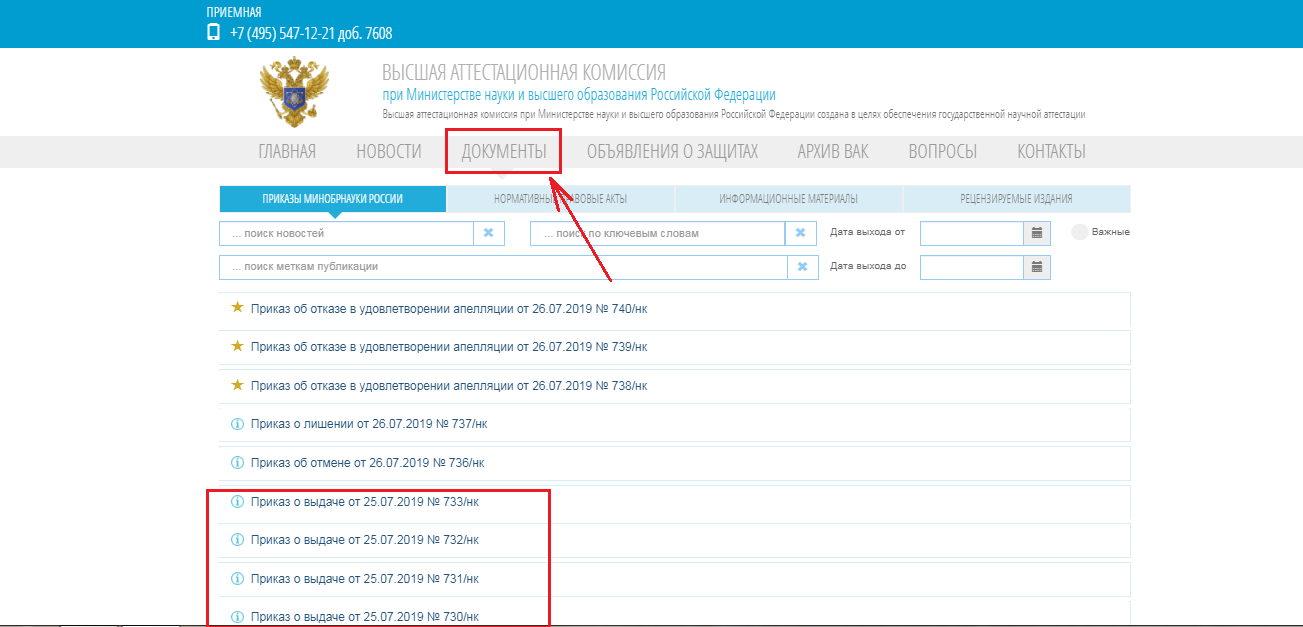Open 'Приказ об отмене' № 736/нк link
Screen dimensions: 1303x627
click(x=367, y=463)
